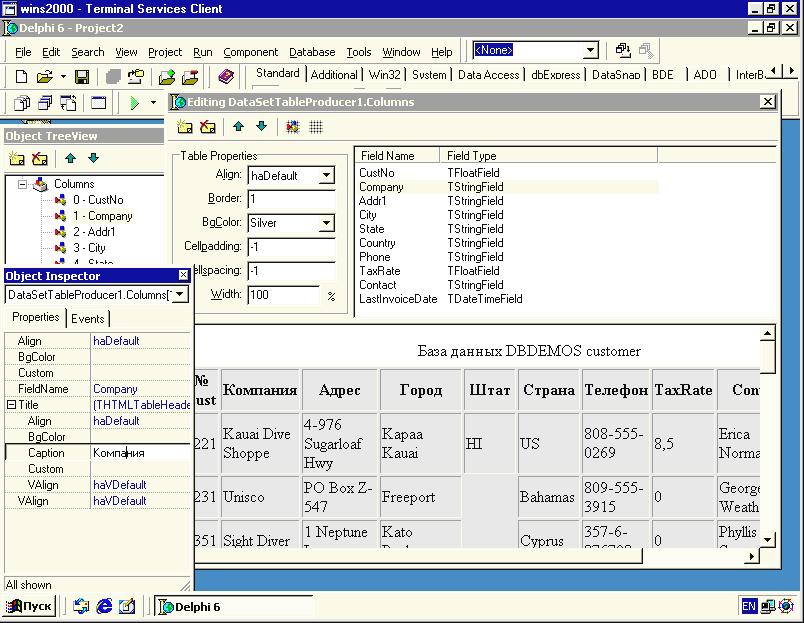Screen dimensions: 804x623
Task: Open the Project menu
Action: click(x=165, y=52)
